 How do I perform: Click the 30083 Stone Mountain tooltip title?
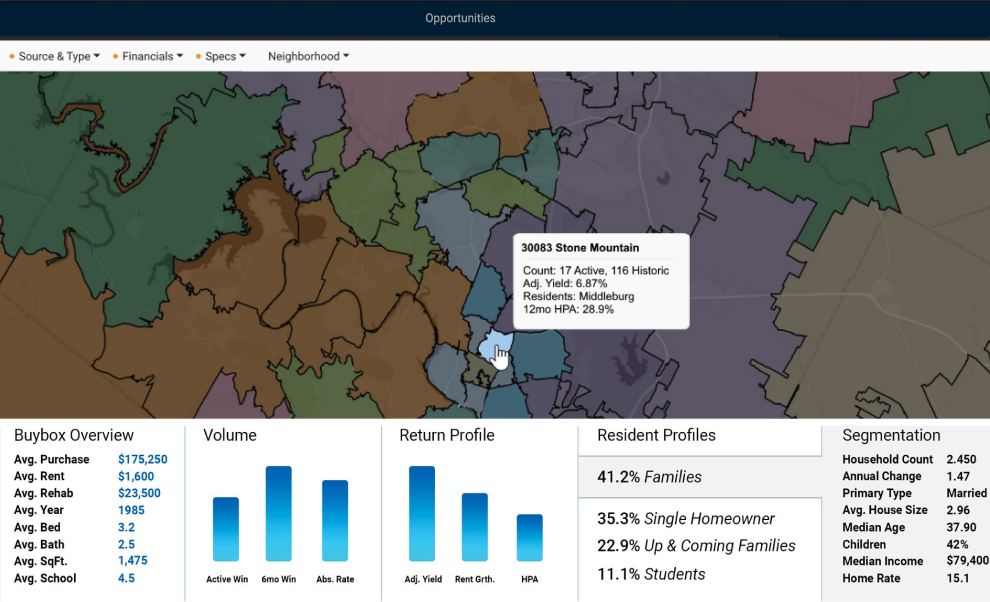pos(580,248)
